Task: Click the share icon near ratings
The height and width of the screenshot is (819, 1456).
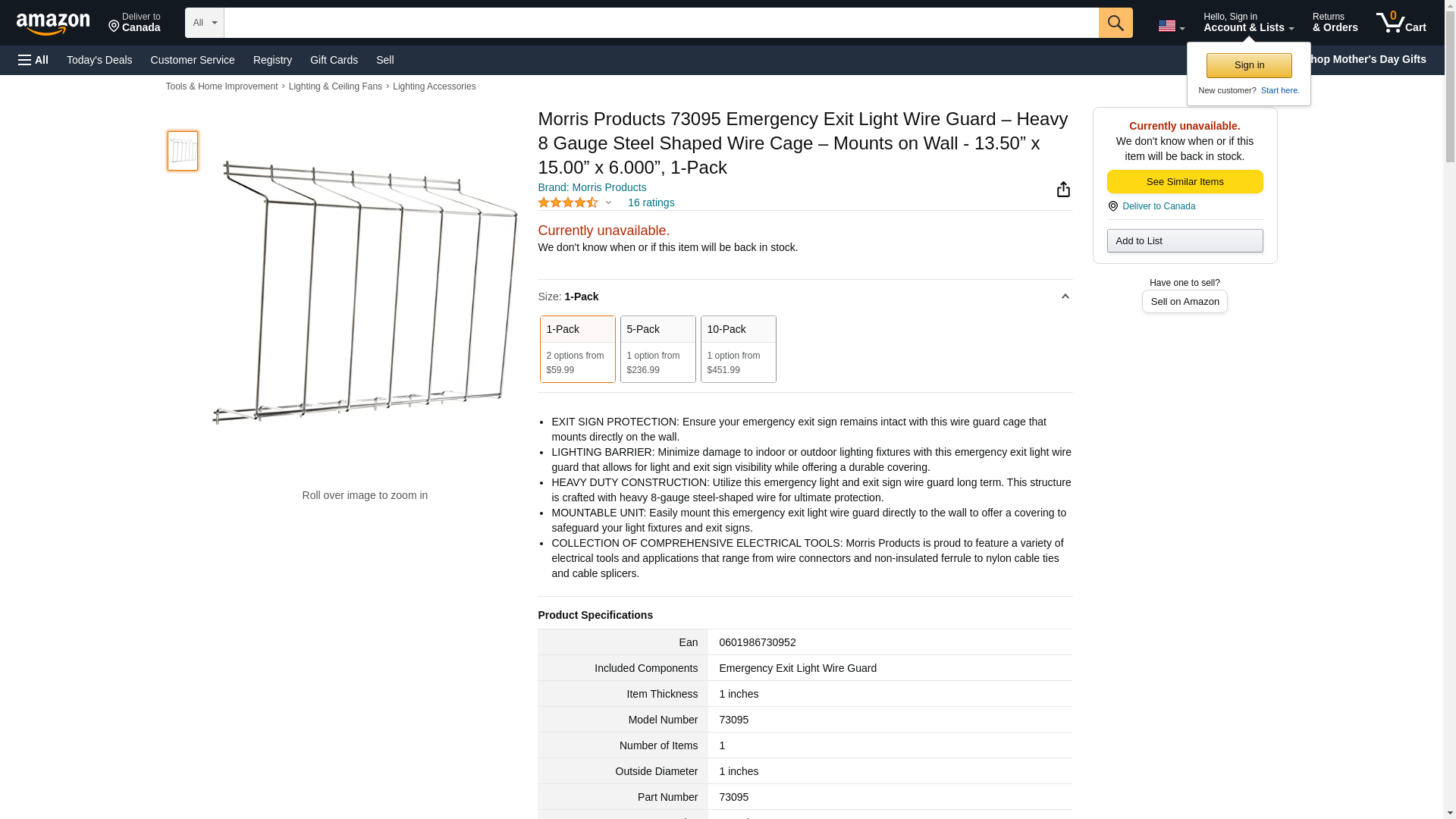Action: click(1063, 190)
